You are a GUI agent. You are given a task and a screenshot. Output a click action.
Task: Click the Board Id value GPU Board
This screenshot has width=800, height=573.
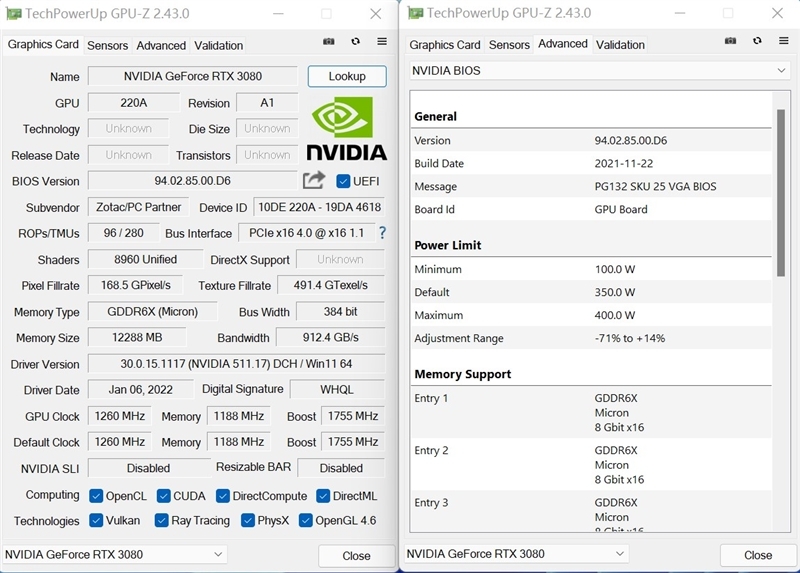tap(620, 210)
